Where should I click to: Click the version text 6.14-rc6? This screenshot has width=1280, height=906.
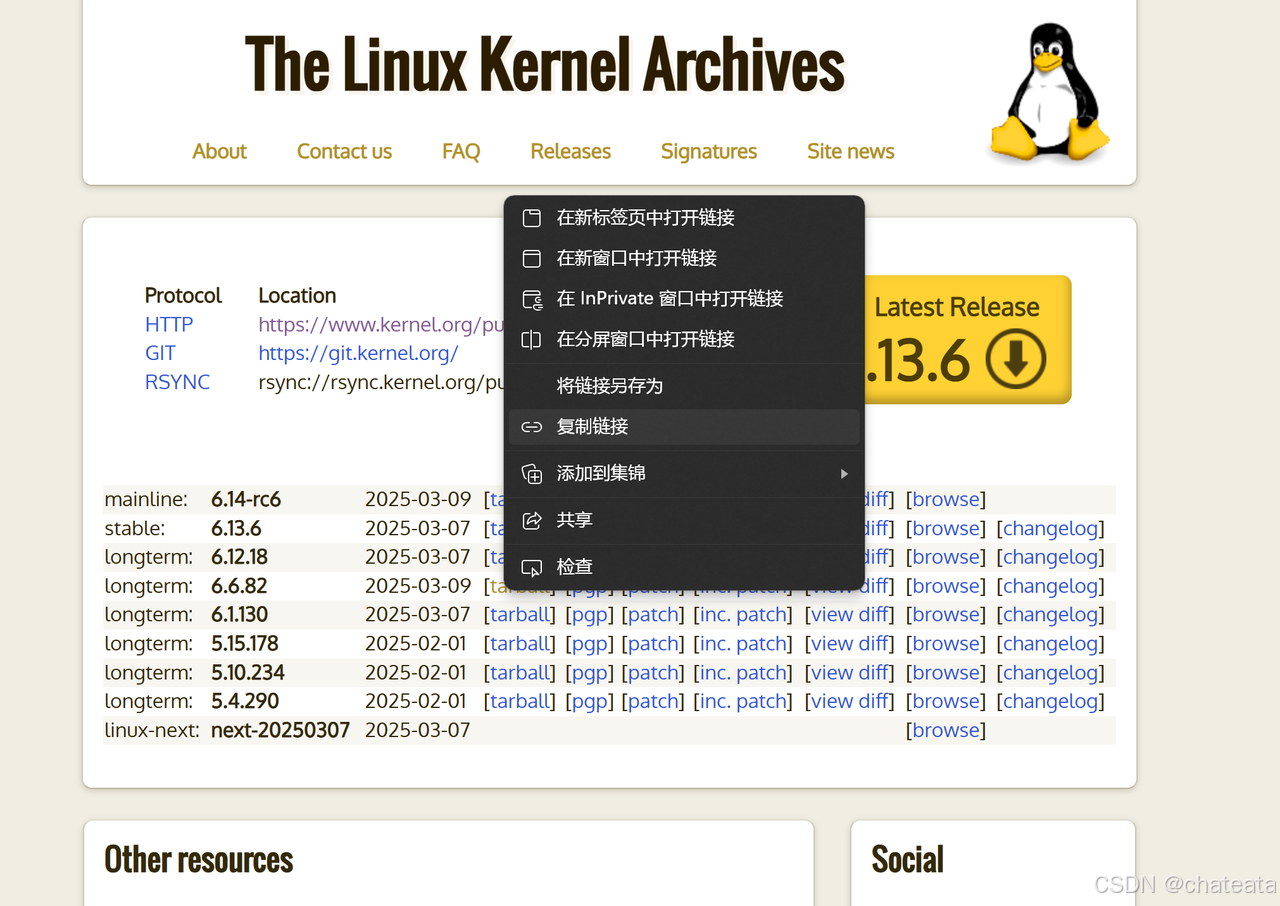(x=246, y=499)
